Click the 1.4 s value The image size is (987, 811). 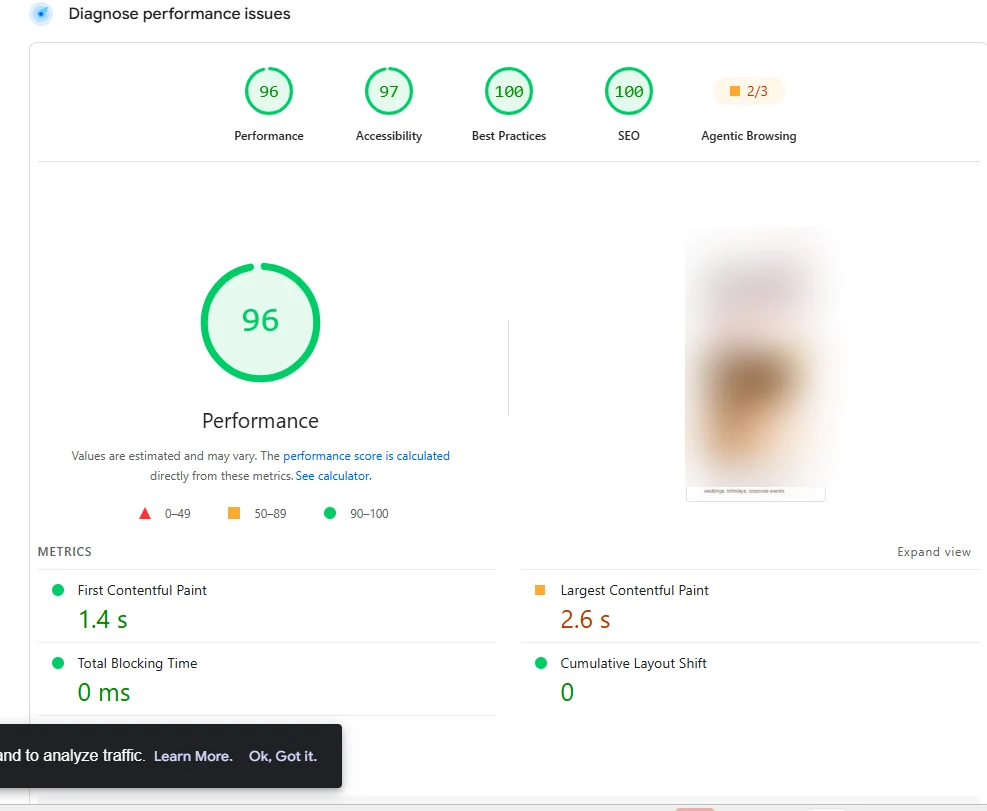click(x=103, y=620)
